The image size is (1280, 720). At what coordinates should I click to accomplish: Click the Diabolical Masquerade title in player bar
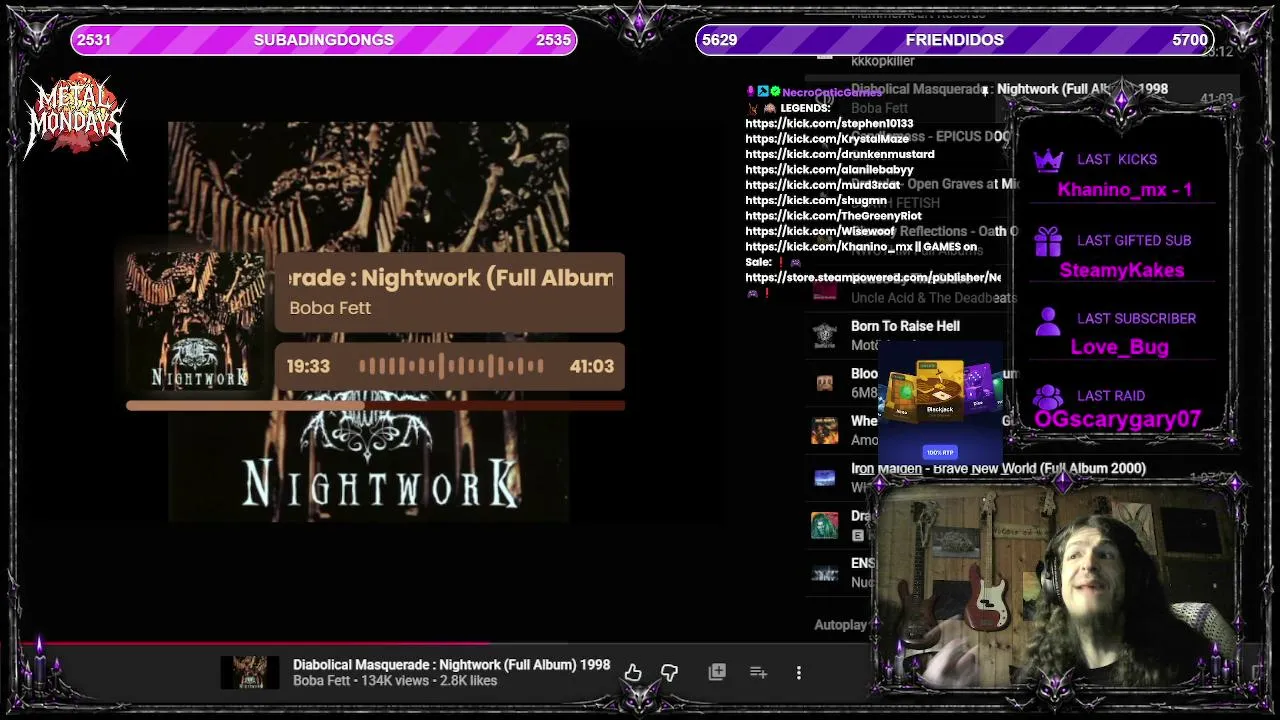451,665
